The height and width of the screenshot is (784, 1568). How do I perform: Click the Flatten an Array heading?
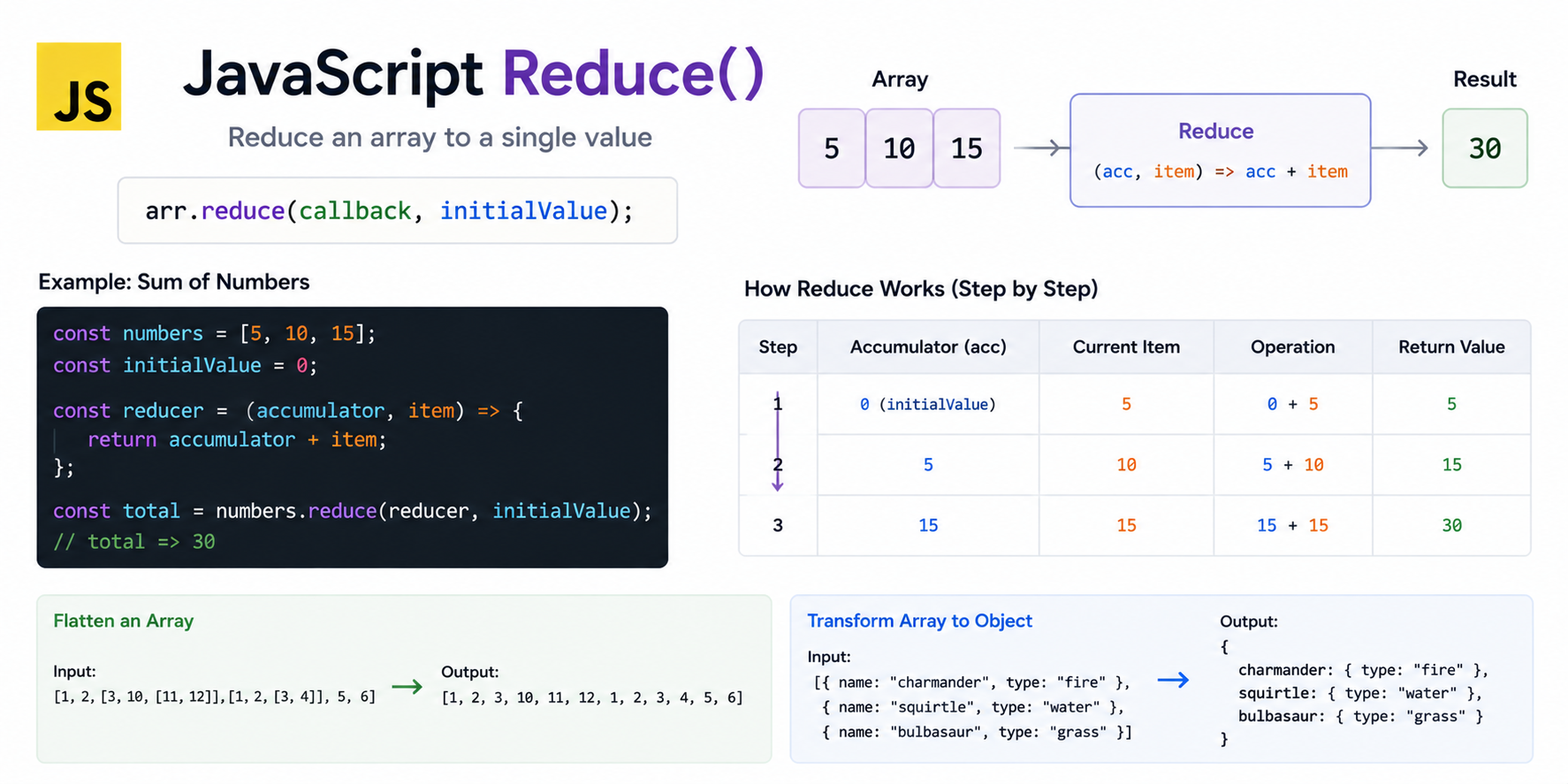(x=124, y=621)
